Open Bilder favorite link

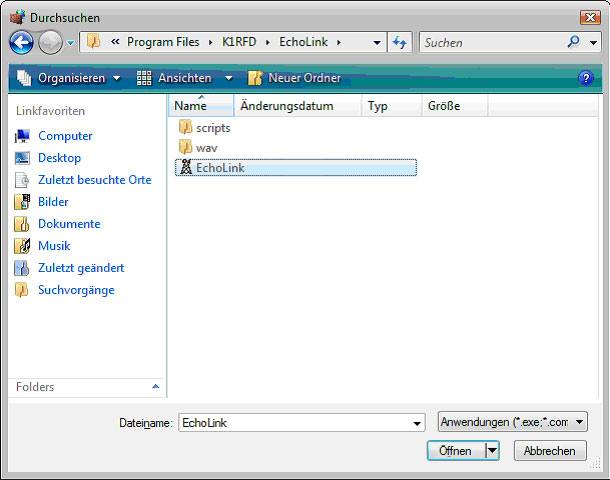tap(55, 202)
